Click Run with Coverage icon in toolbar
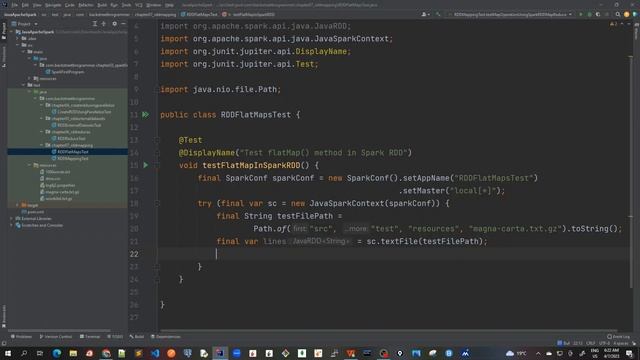 (598, 14)
